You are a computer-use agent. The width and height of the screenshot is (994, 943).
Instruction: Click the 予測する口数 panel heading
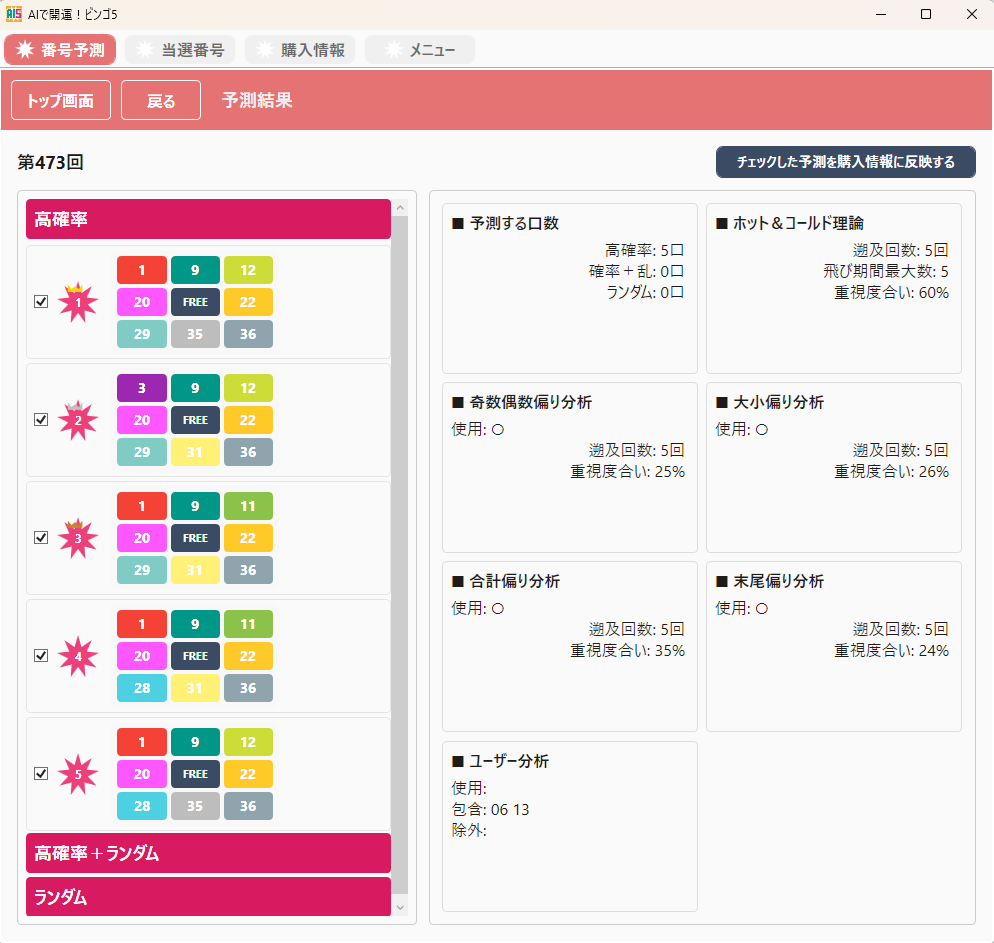(505, 223)
